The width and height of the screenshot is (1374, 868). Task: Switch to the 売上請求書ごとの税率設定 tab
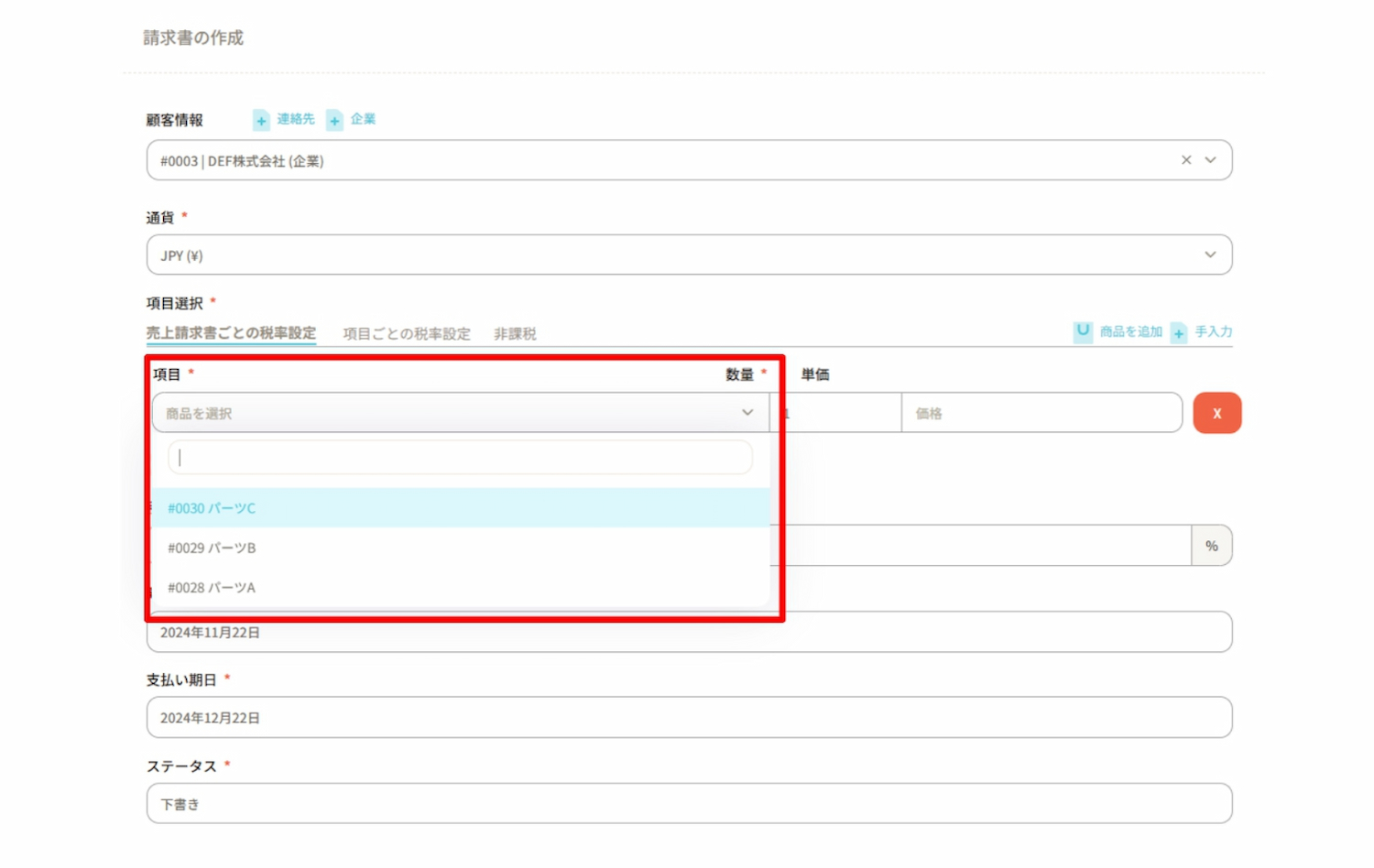(x=231, y=333)
